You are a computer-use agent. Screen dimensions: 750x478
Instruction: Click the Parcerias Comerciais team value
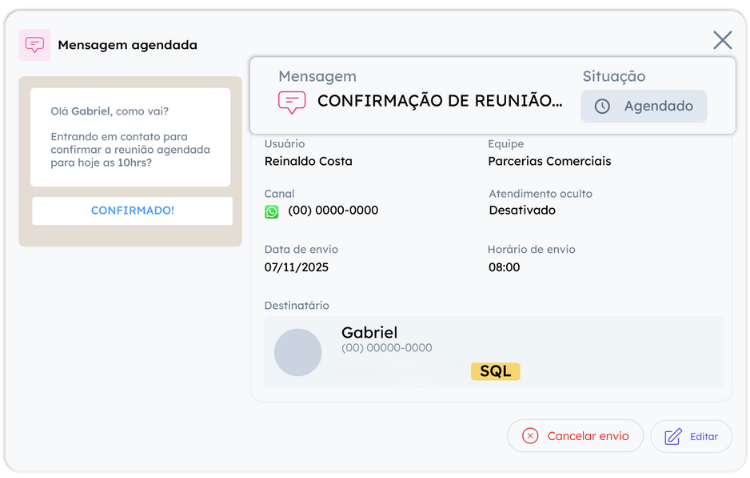(549, 161)
